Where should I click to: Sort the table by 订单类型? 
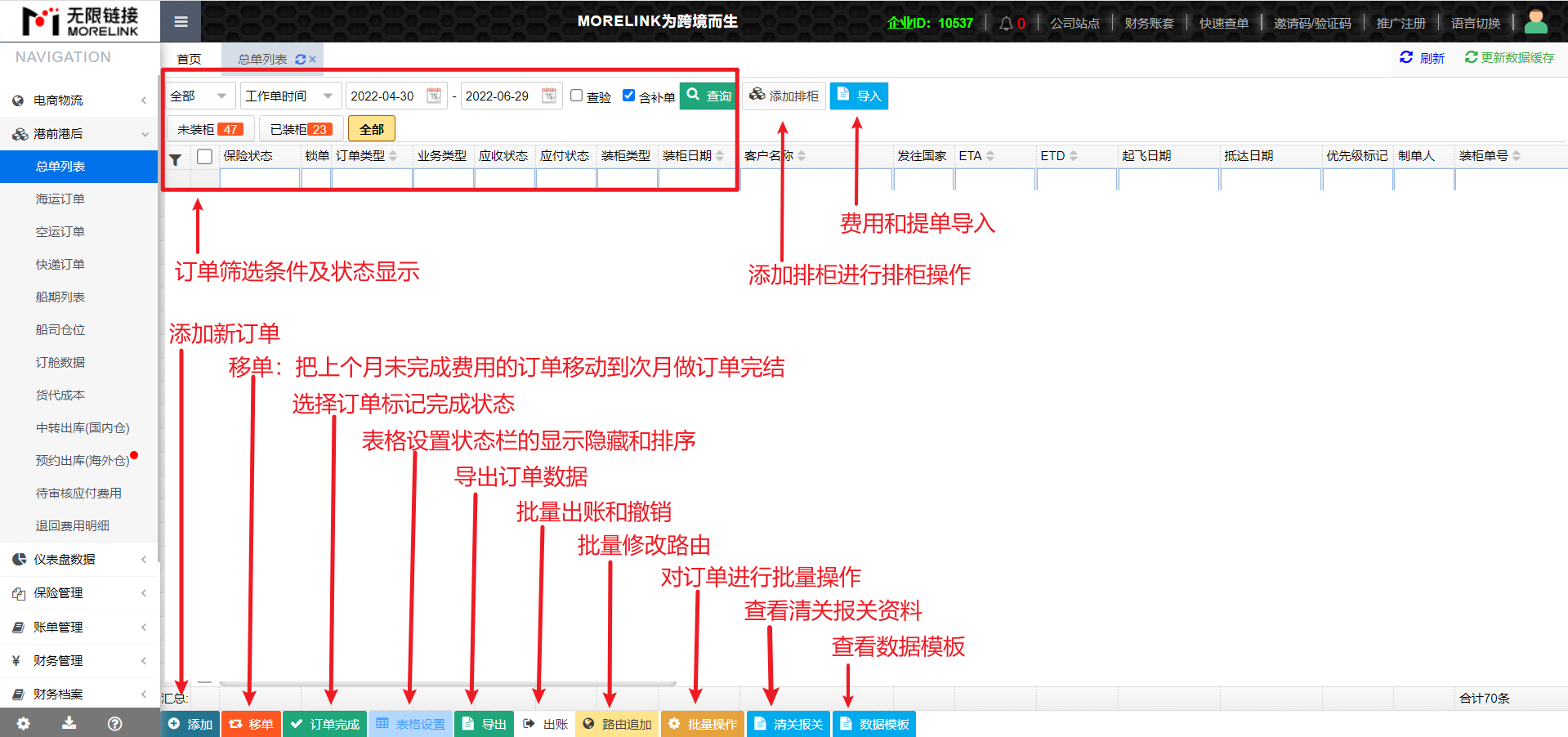tap(393, 155)
